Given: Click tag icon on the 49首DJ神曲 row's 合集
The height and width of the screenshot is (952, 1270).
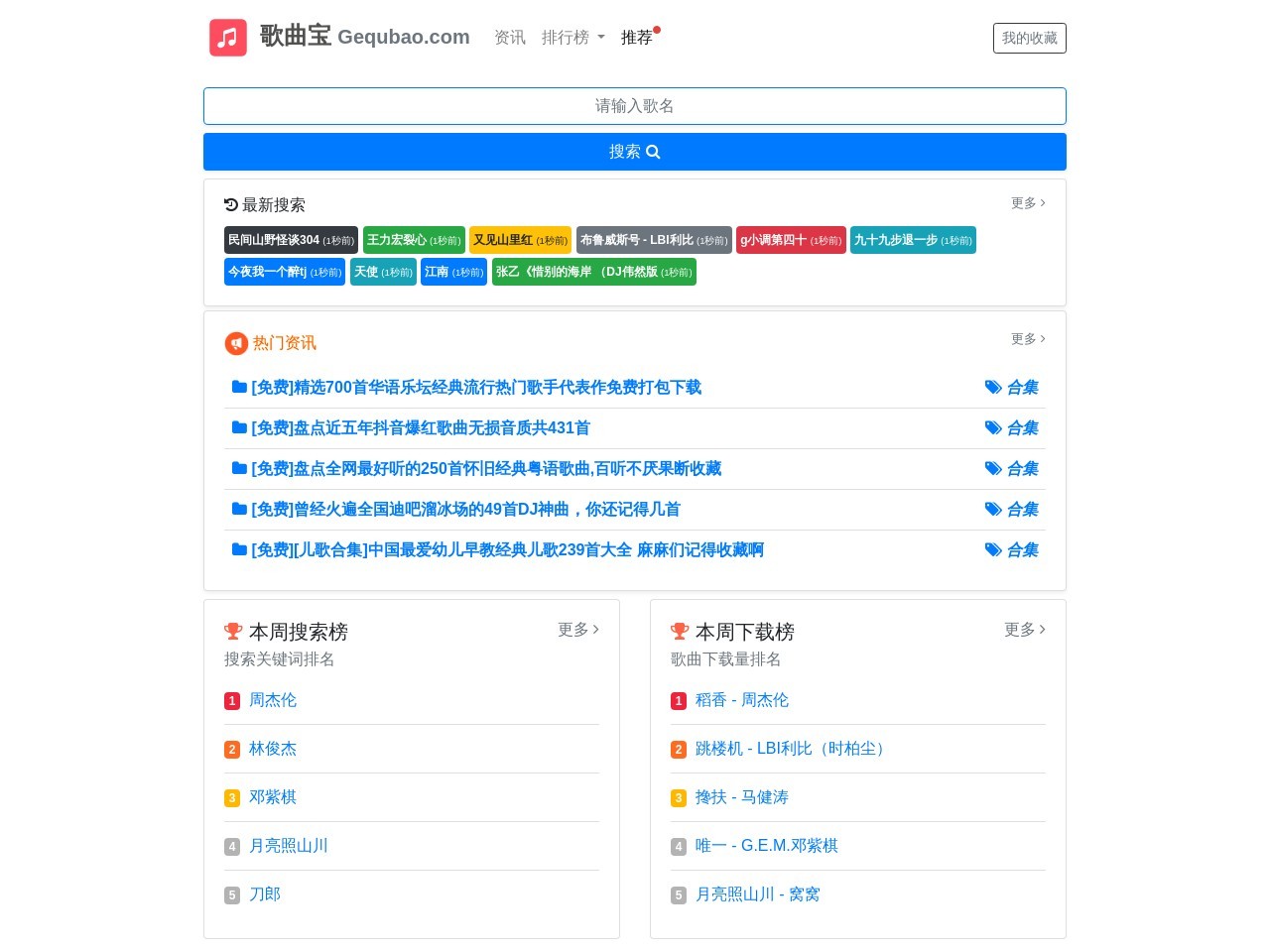Looking at the screenshot, I should pos(993,509).
